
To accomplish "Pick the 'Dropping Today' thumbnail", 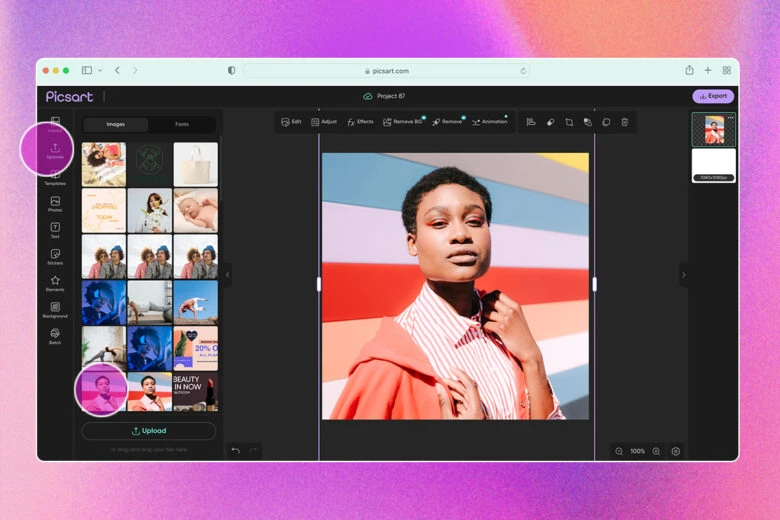I will pyautogui.click(x=103, y=210).
